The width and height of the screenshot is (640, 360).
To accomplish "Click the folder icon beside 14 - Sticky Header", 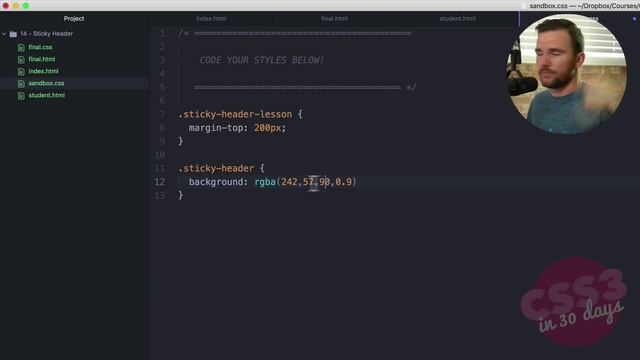I will [13, 34].
